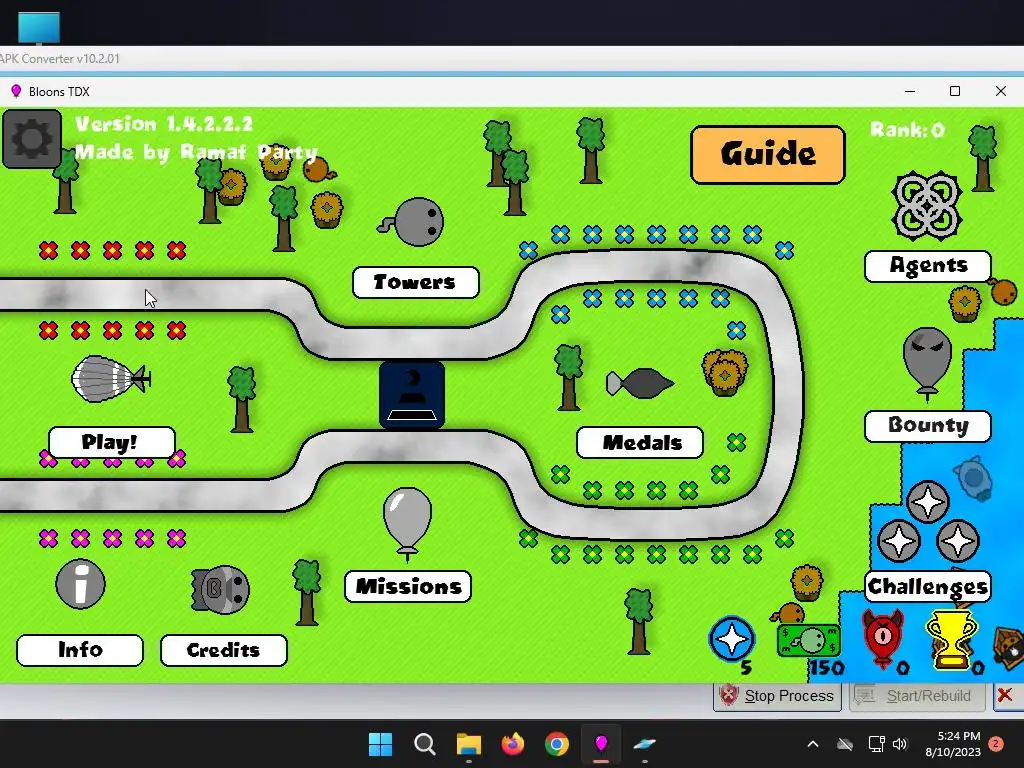Show hidden system tray icons
This screenshot has width=1024, height=768.
[813, 744]
